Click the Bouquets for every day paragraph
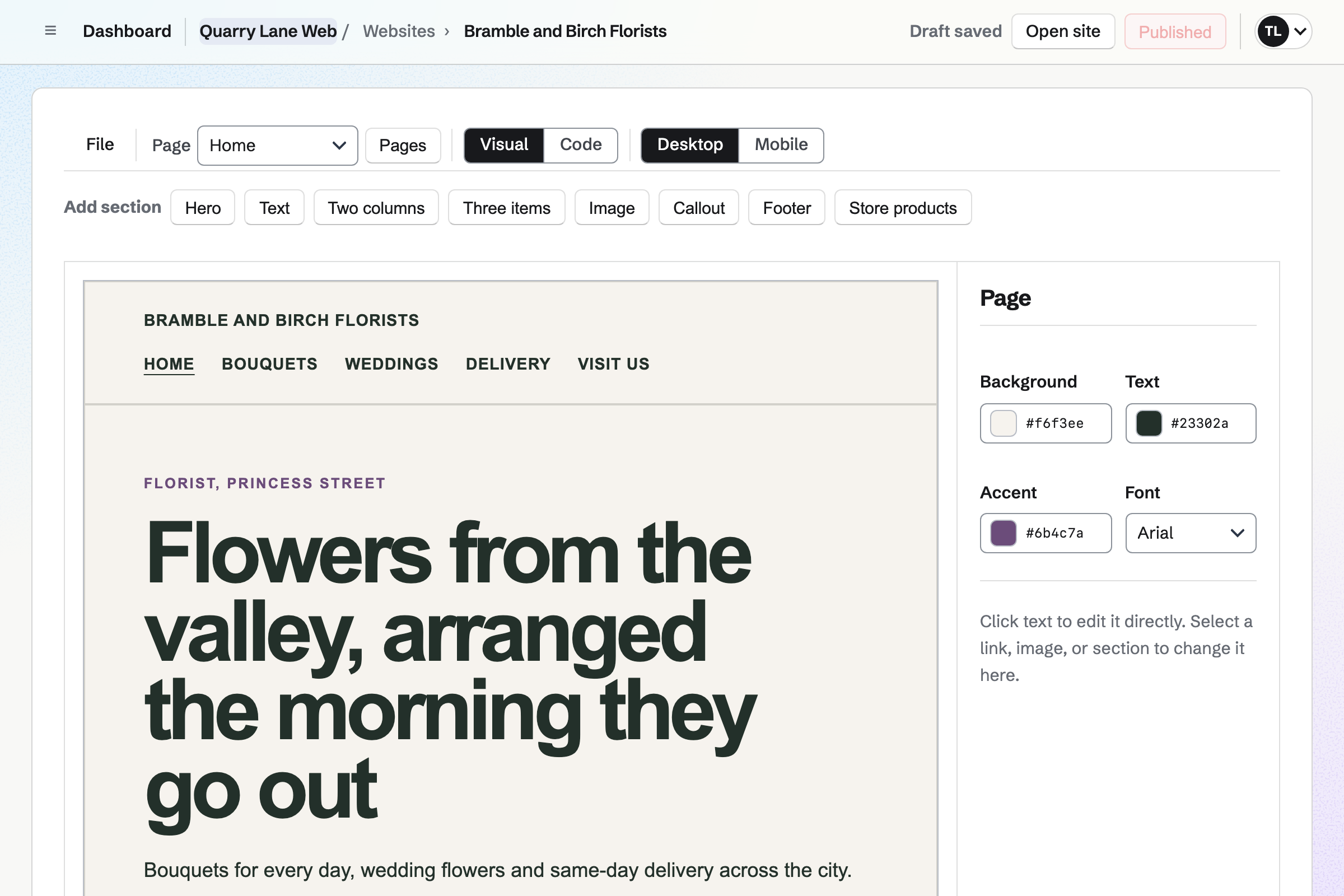Viewport: 1344px width, 896px height. click(498, 870)
